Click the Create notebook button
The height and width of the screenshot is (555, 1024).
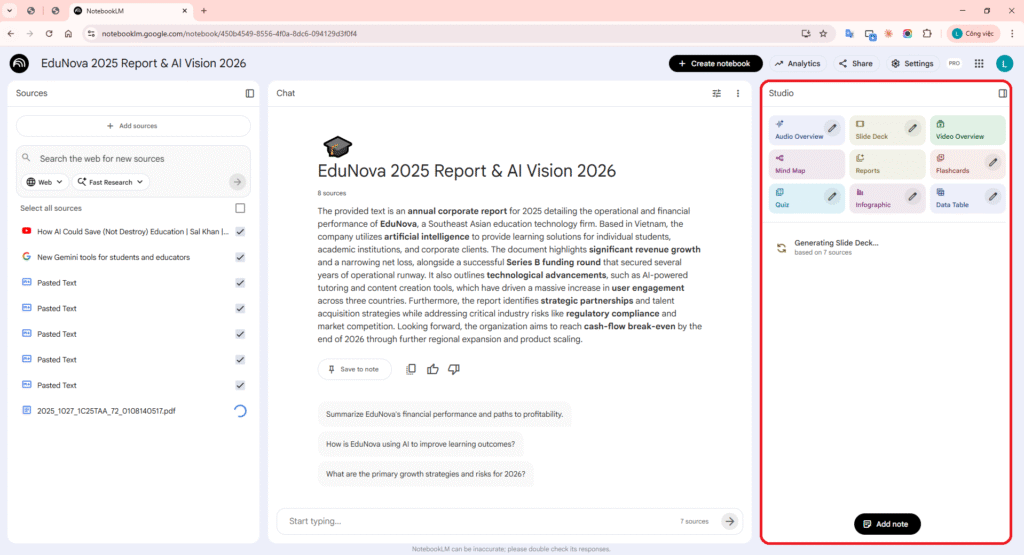click(x=715, y=63)
